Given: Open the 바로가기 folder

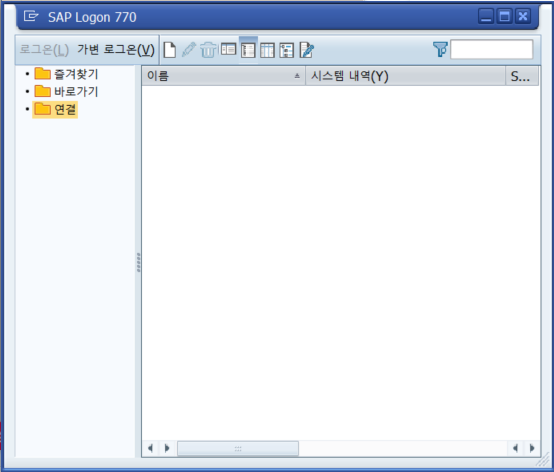Looking at the screenshot, I should 66,92.
